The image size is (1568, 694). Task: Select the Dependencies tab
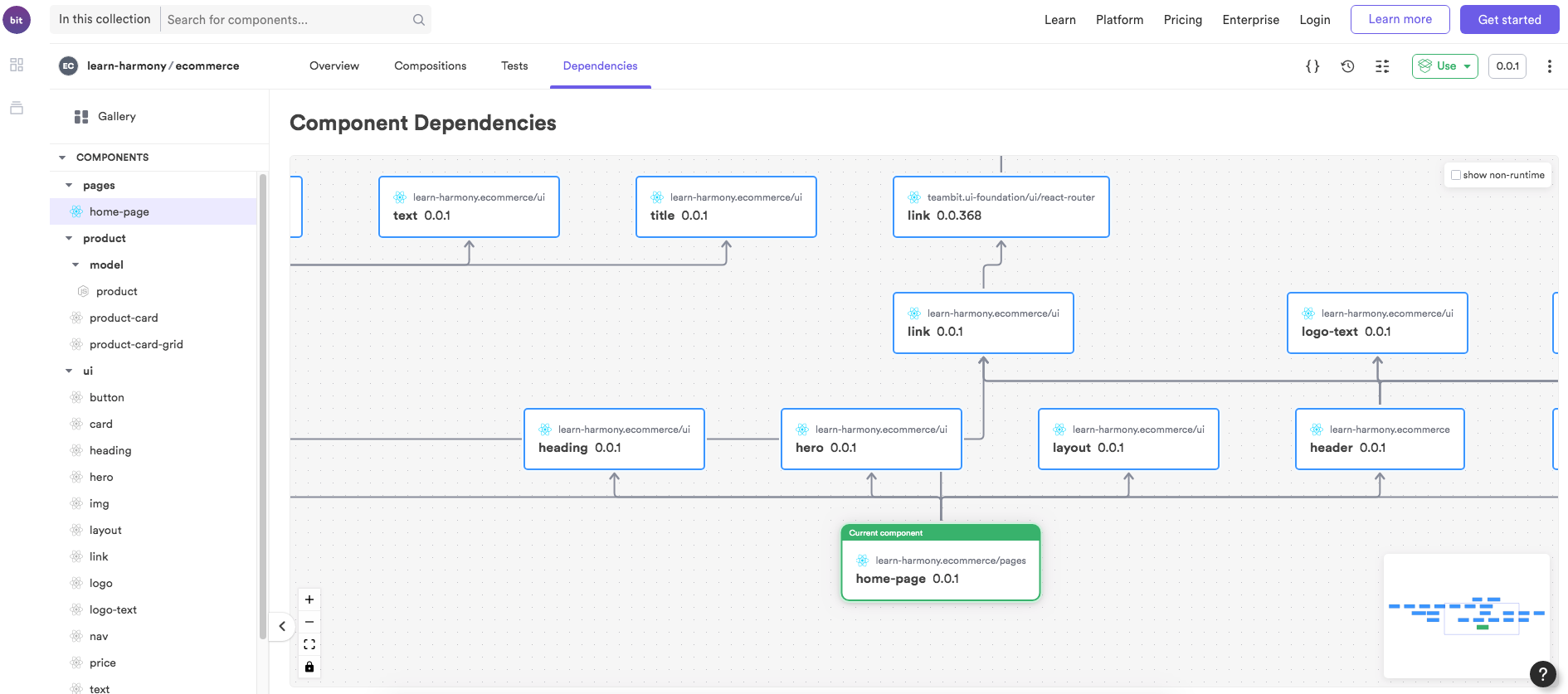[x=601, y=66]
